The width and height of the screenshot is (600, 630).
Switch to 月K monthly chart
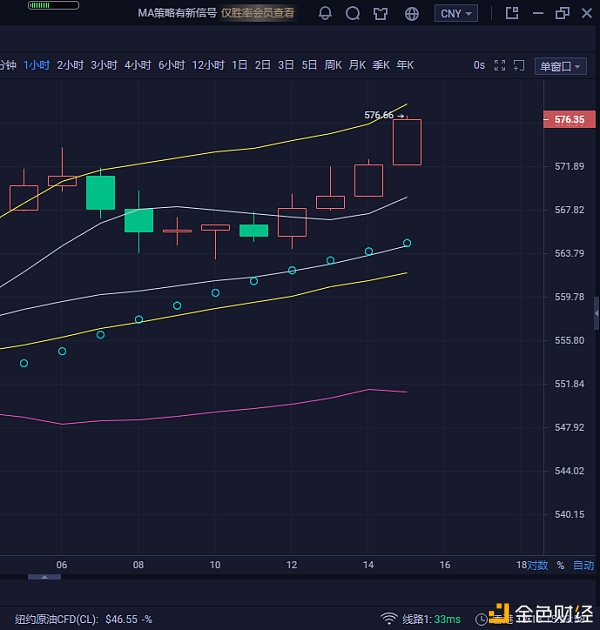coord(357,65)
